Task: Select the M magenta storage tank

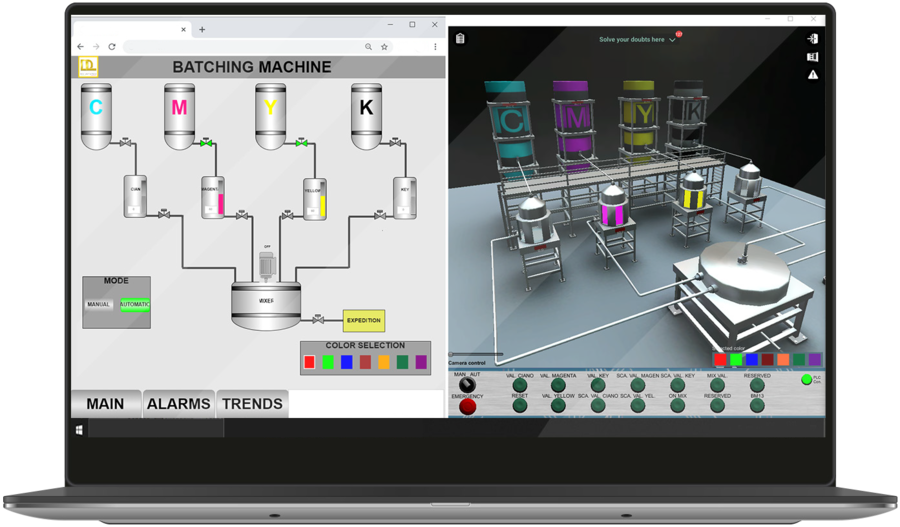Action: (179, 116)
